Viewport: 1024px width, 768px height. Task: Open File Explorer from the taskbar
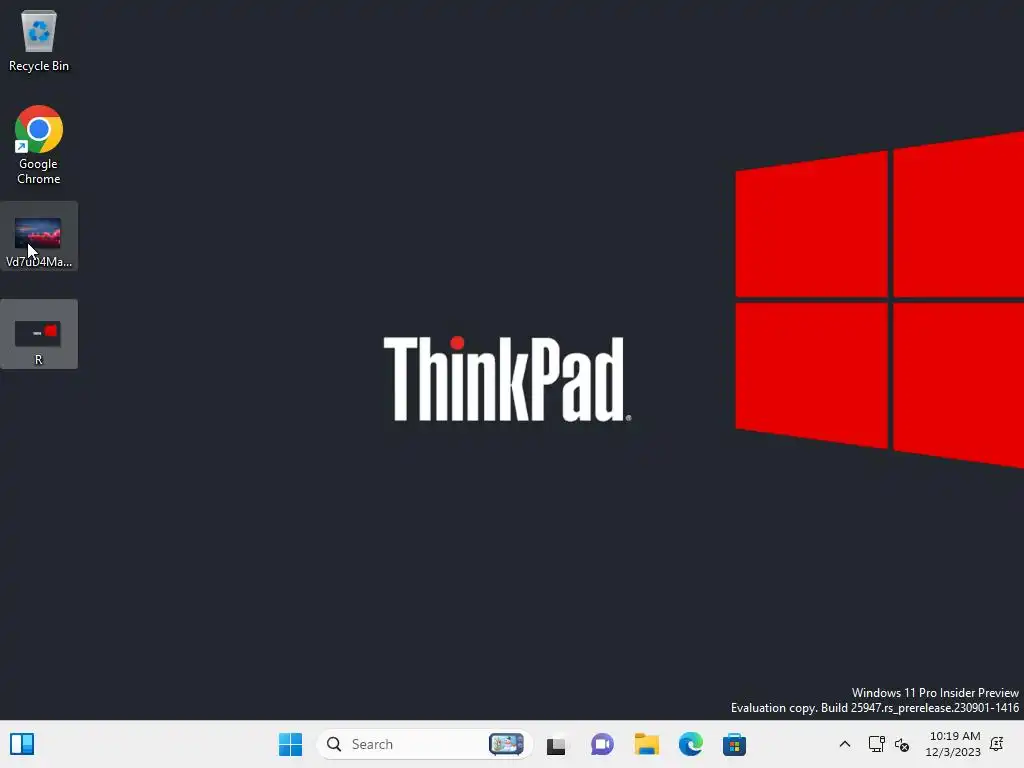coord(647,744)
